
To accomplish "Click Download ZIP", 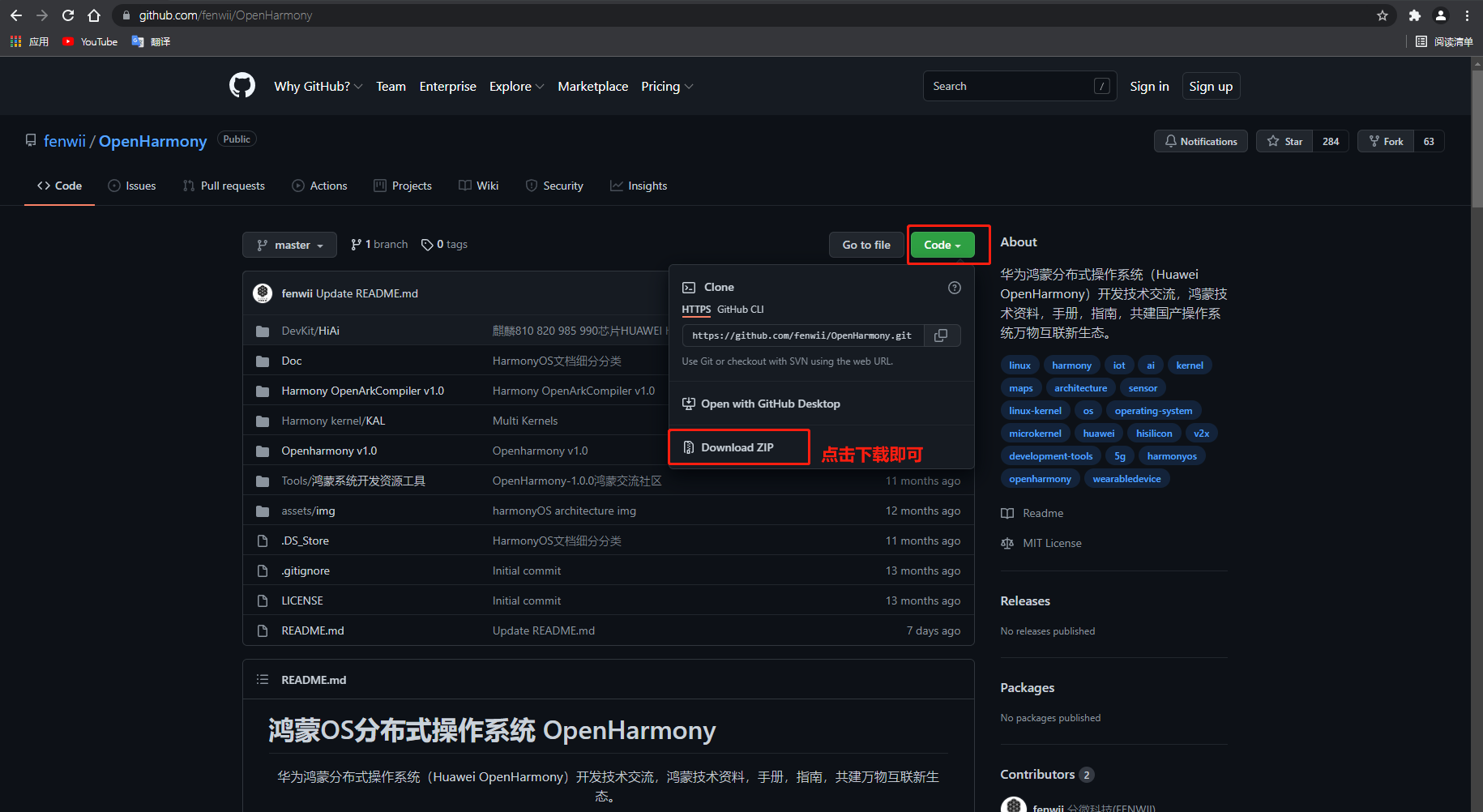I will tap(737, 447).
